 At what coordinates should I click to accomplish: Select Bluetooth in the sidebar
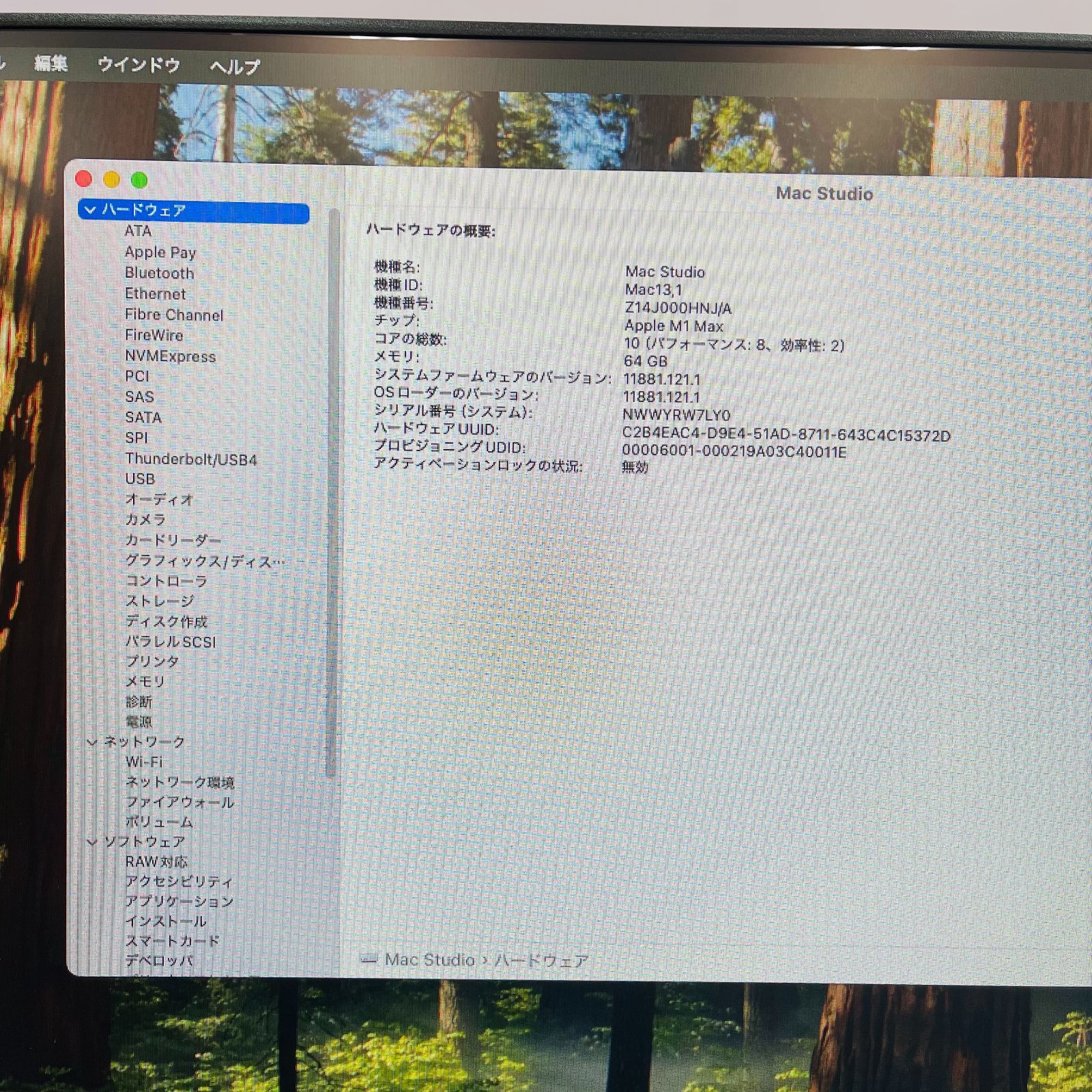tap(159, 273)
